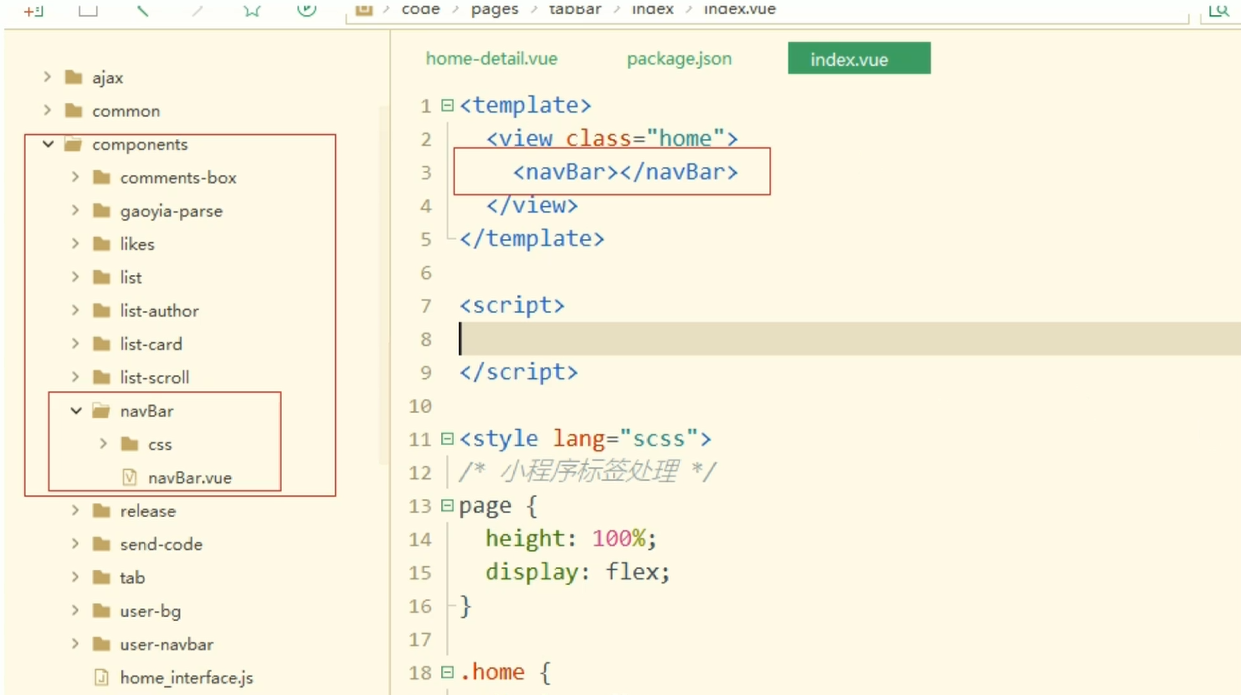Expand the comments-box folder chevron

pyautogui.click(x=75, y=177)
